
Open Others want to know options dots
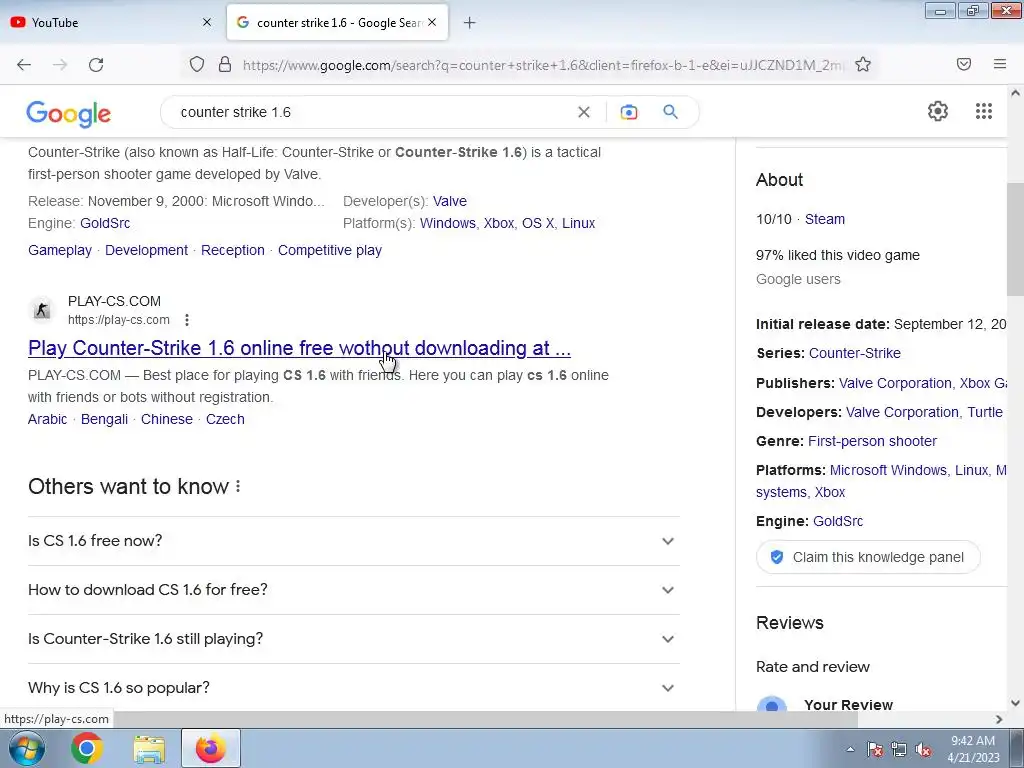coord(238,487)
